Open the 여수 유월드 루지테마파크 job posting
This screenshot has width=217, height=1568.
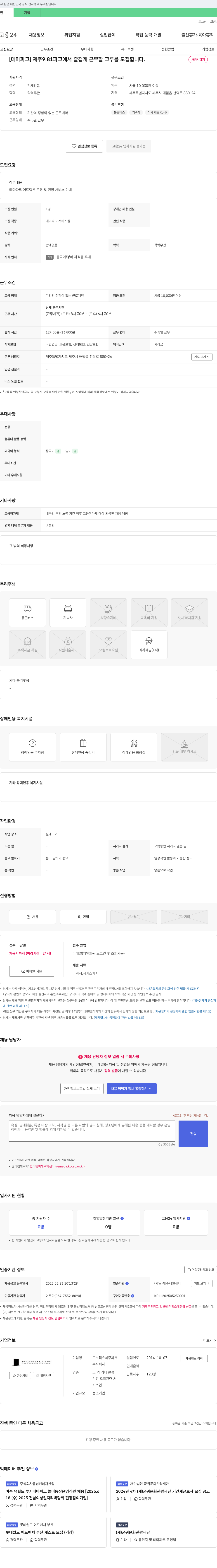point(54,1494)
